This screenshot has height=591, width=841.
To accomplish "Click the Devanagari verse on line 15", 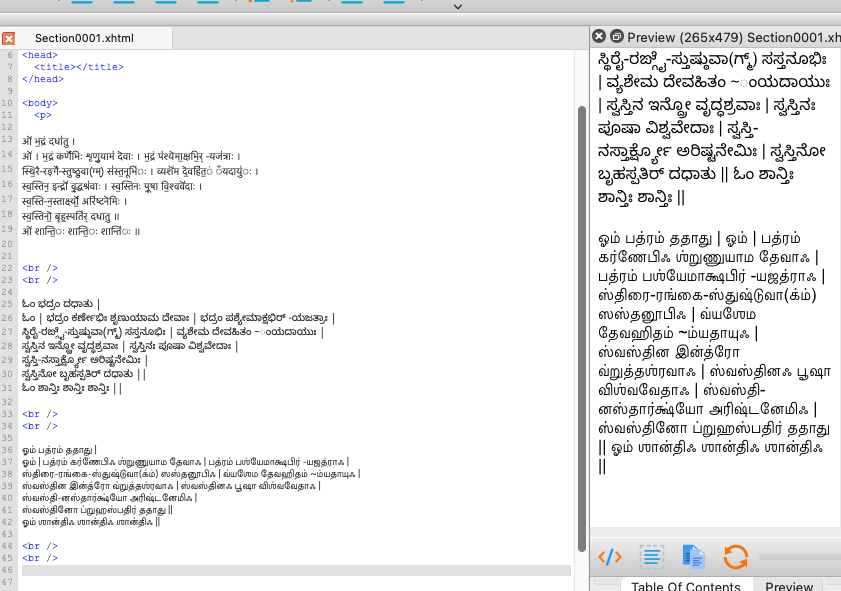I will pyautogui.click(x=141, y=172).
